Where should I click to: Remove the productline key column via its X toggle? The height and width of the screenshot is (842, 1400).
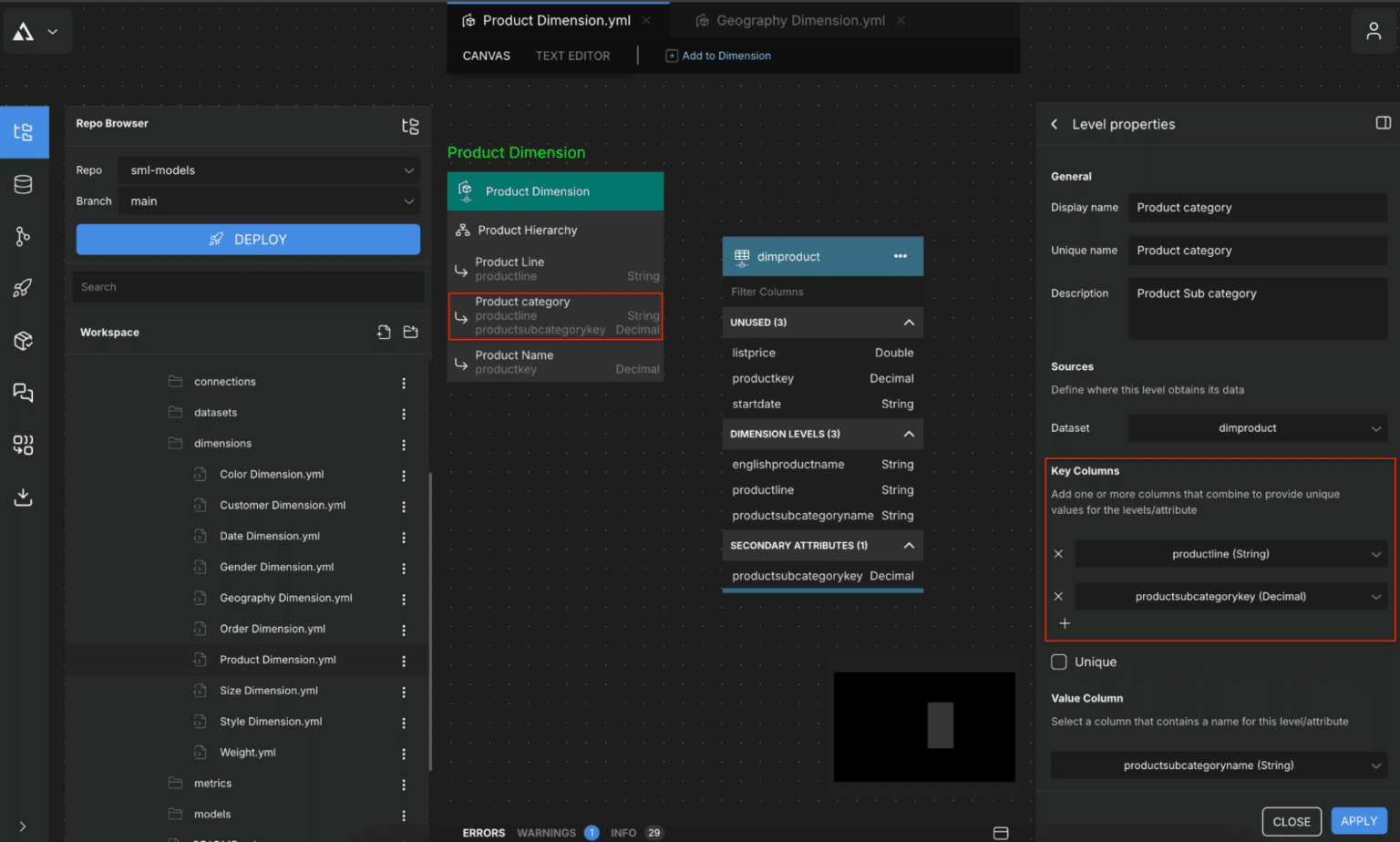1059,553
